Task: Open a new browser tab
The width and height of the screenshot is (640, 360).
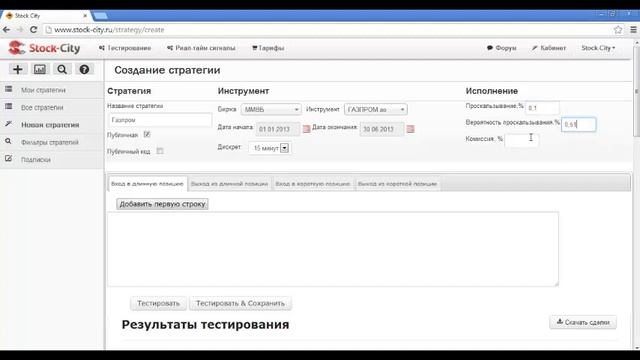Action: (100, 16)
